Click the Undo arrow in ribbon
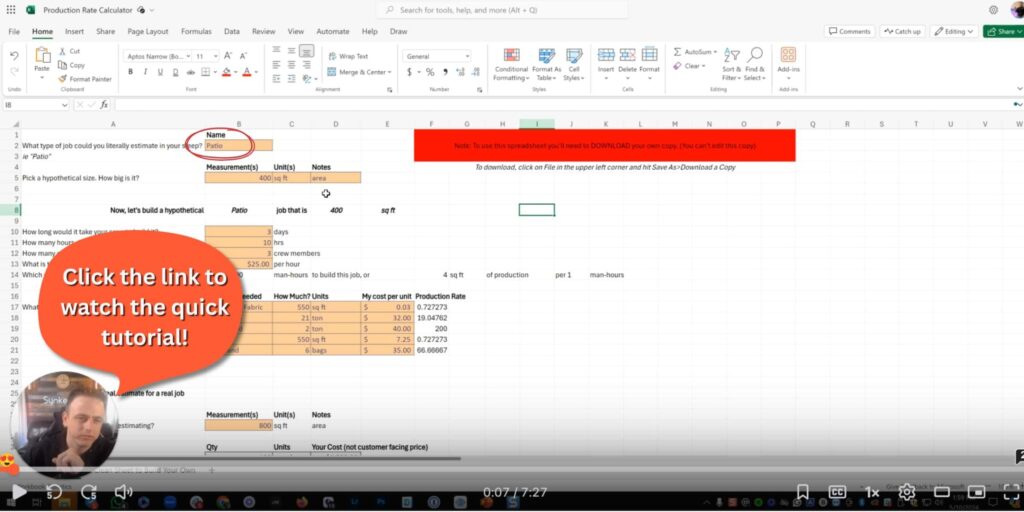1024x512 pixels. (14, 56)
